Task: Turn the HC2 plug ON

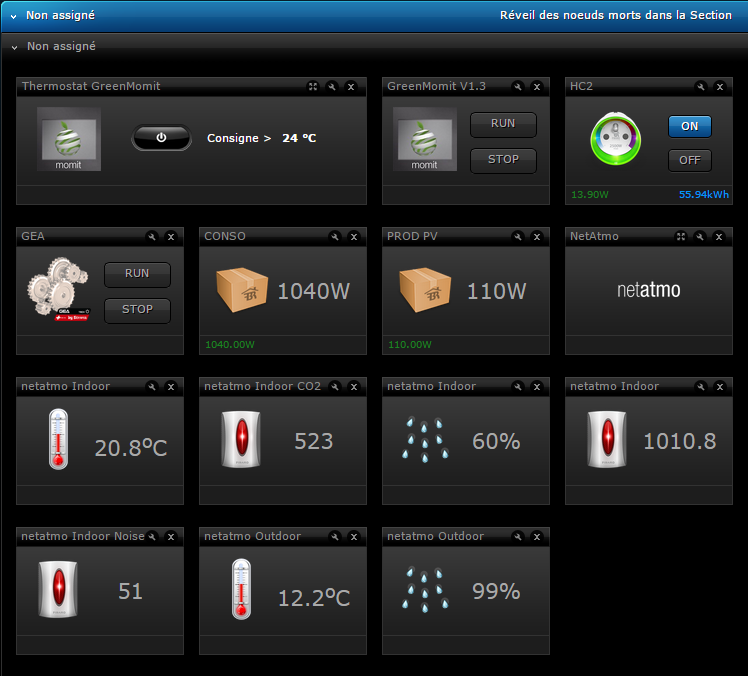Action: 690,126
